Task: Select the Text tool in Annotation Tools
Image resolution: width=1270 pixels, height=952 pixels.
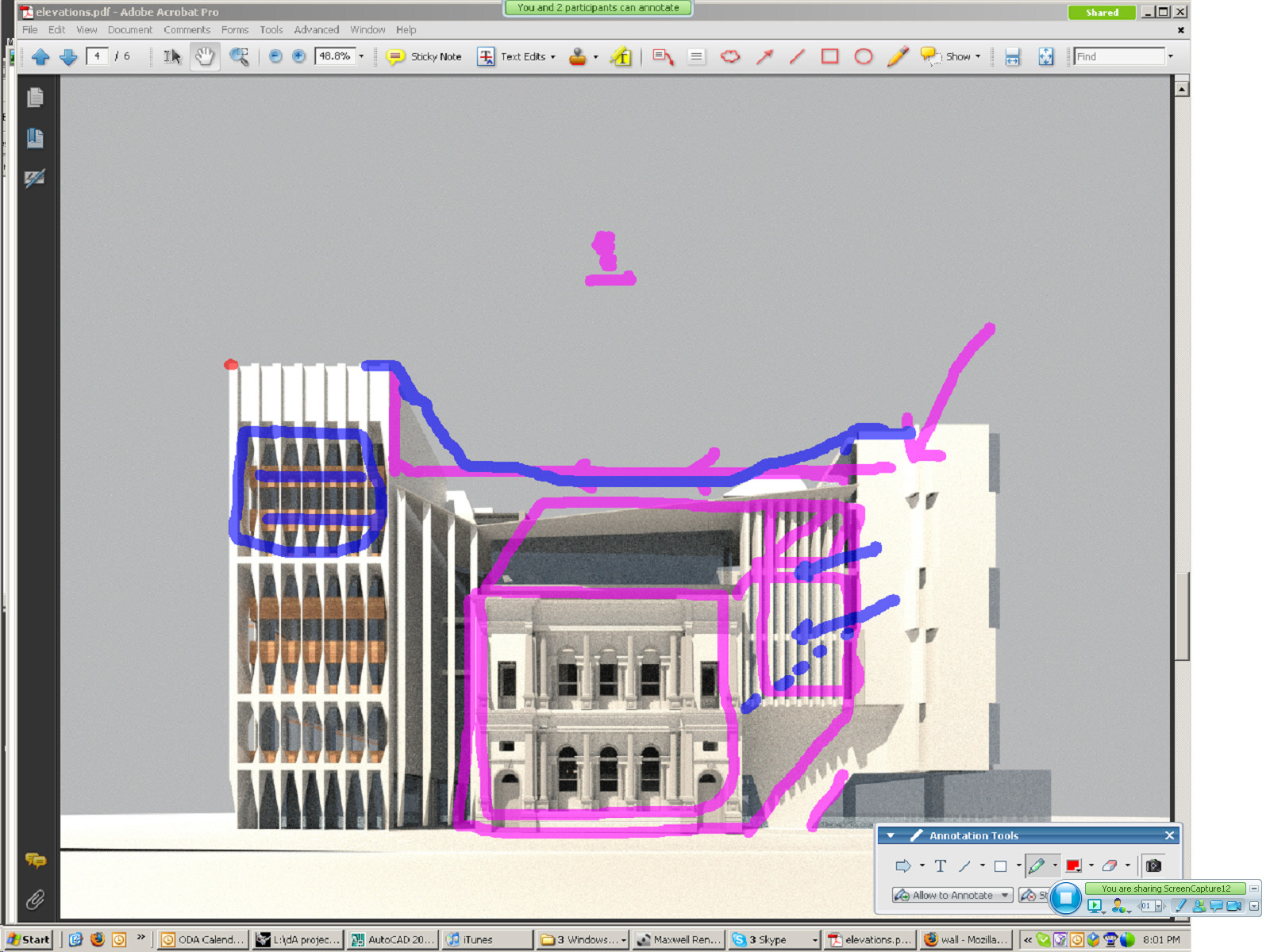Action: (x=941, y=866)
